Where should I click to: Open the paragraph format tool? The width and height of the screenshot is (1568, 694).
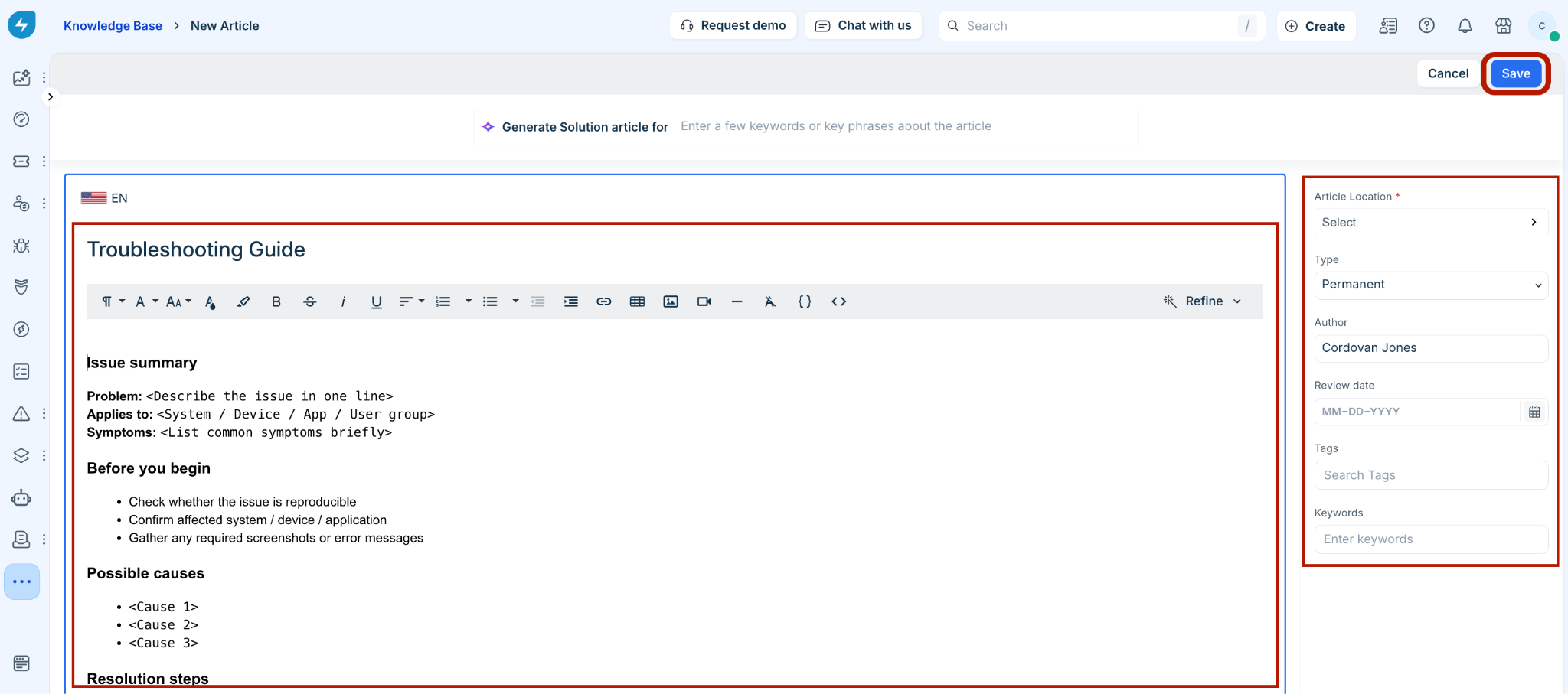113,301
